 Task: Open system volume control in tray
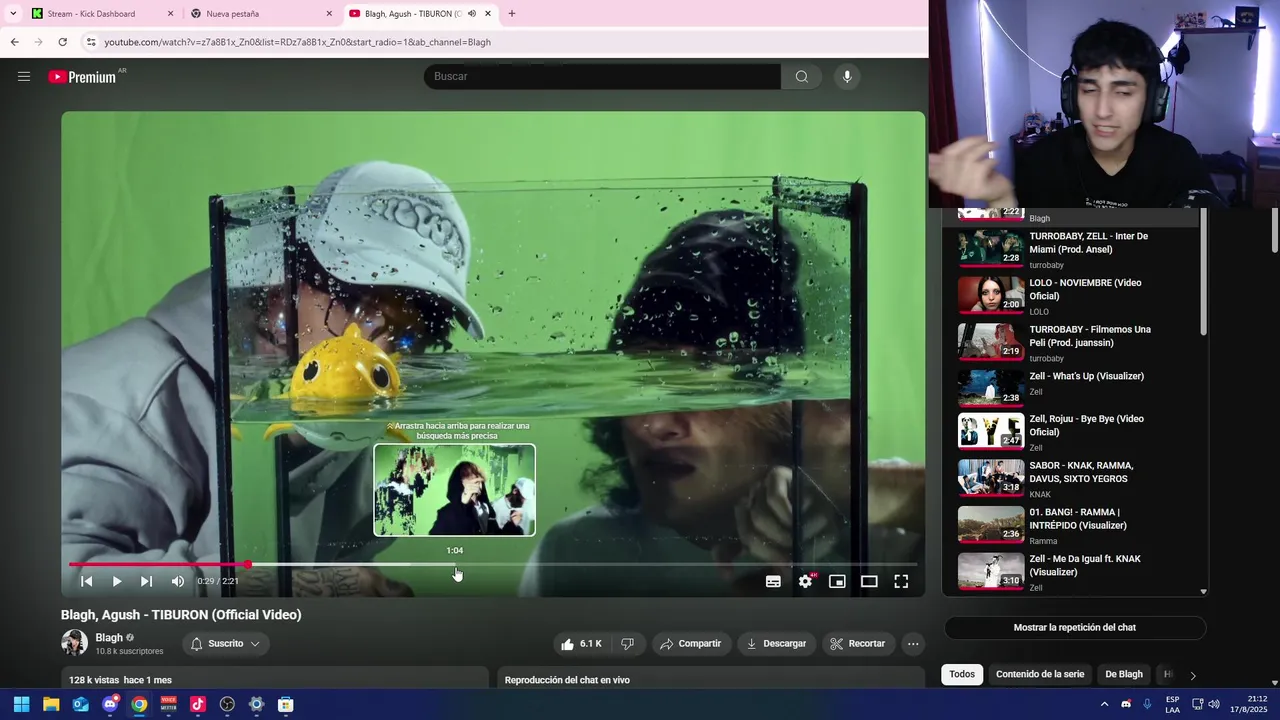[x=1214, y=704]
